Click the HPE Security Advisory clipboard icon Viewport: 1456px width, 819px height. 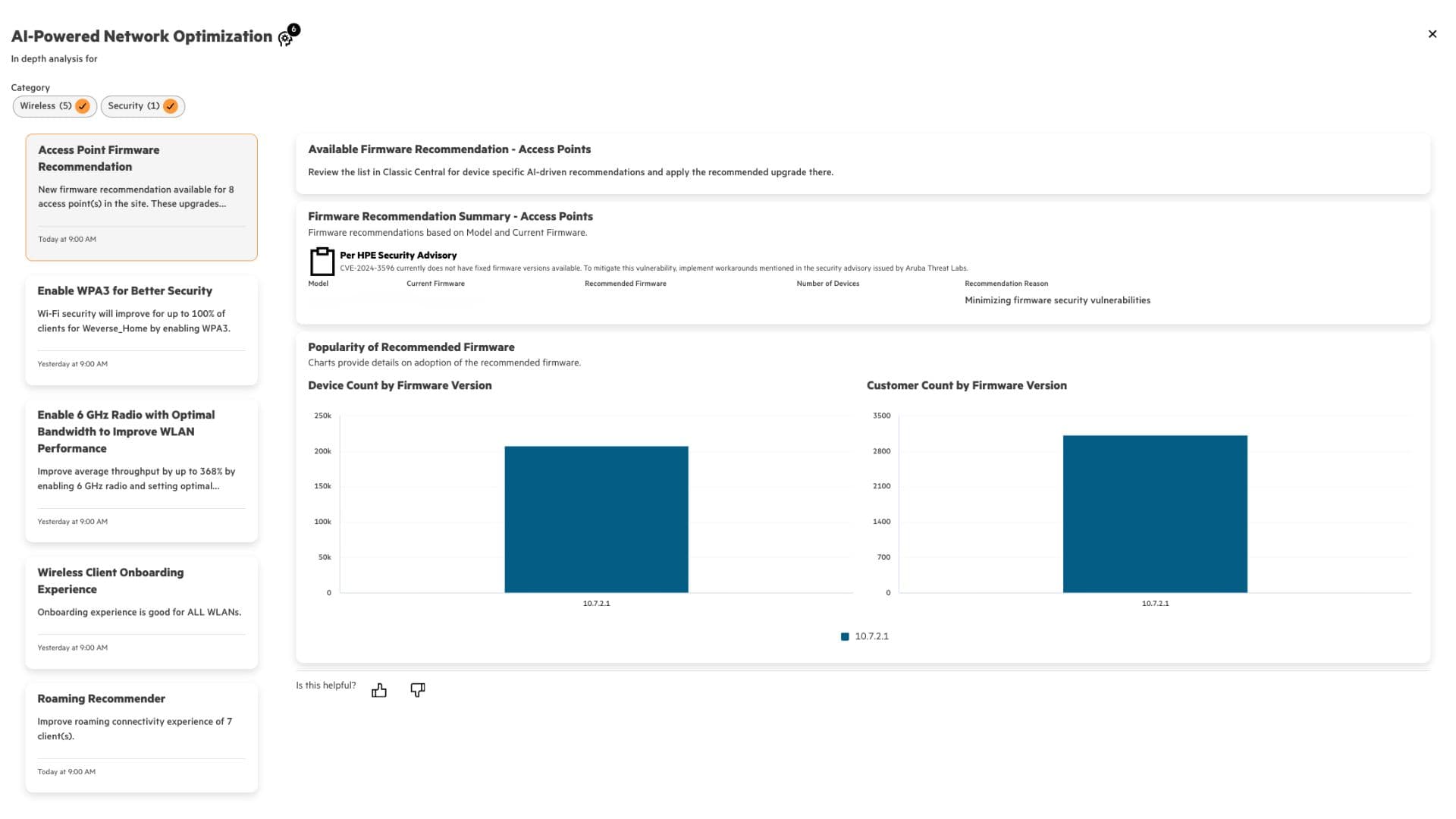pyautogui.click(x=322, y=262)
